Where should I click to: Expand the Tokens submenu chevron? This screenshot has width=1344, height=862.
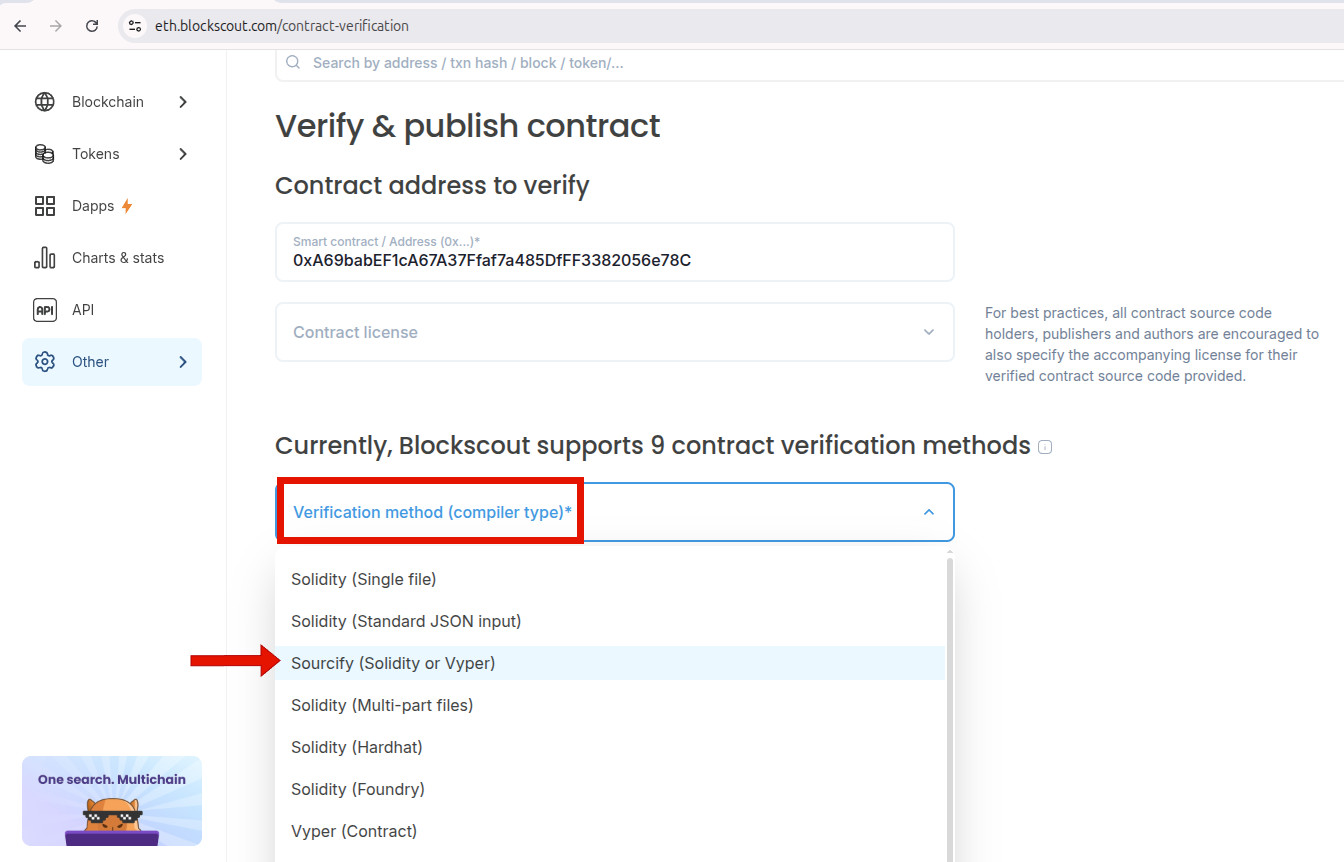point(182,154)
